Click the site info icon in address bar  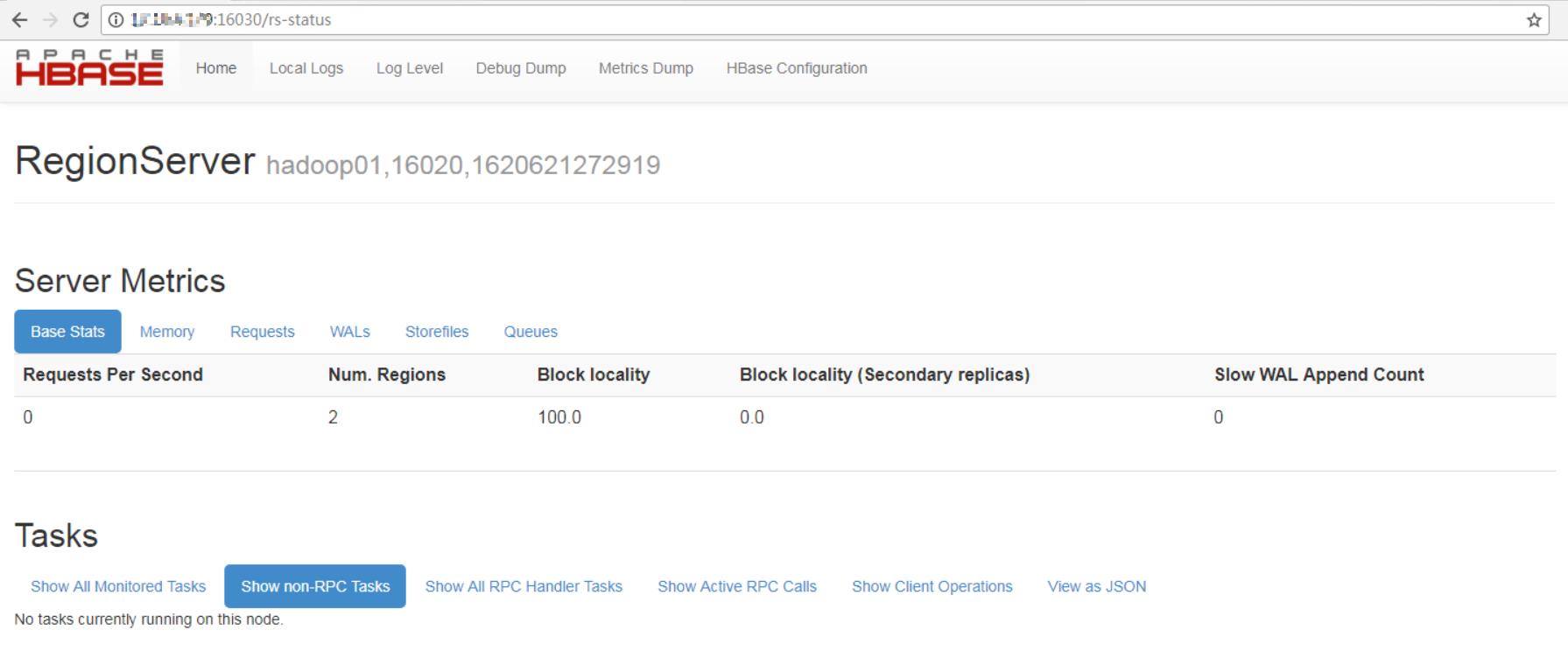pos(116,20)
